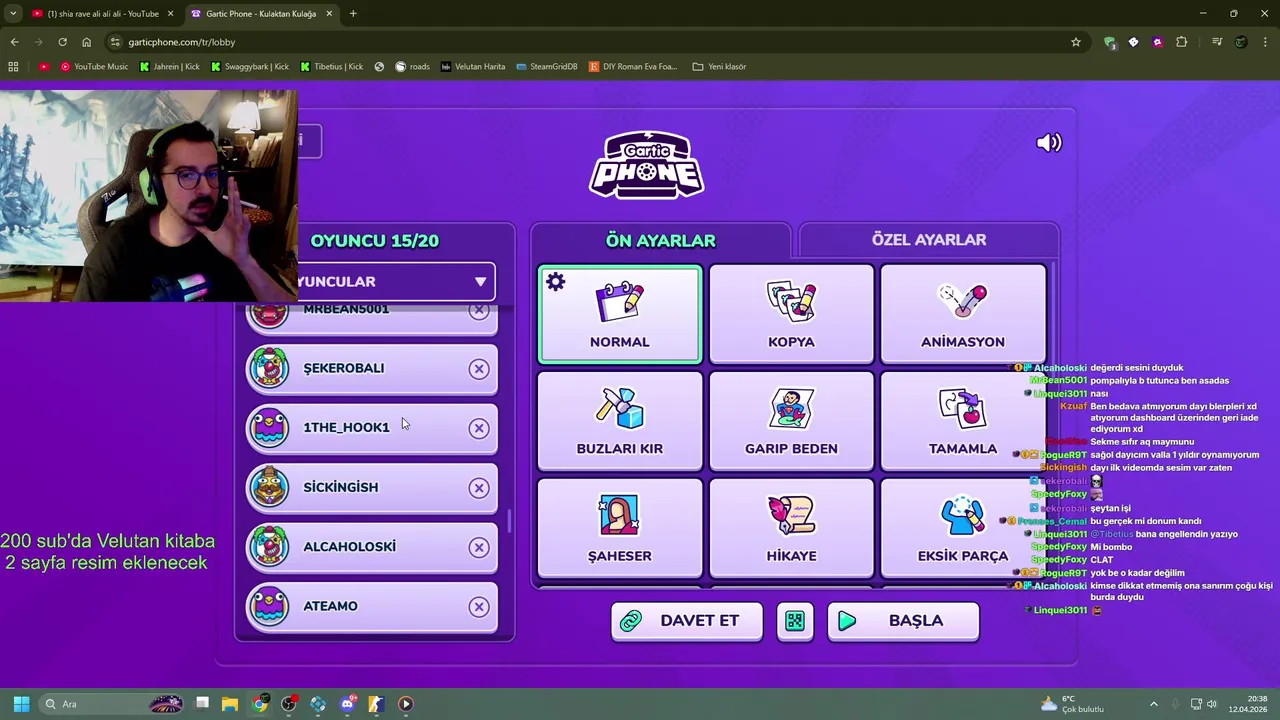Open the DIY Roman Eva Foa... bookmark
The image size is (1280, 720).
pyautogui.click(x=633, y=67)
